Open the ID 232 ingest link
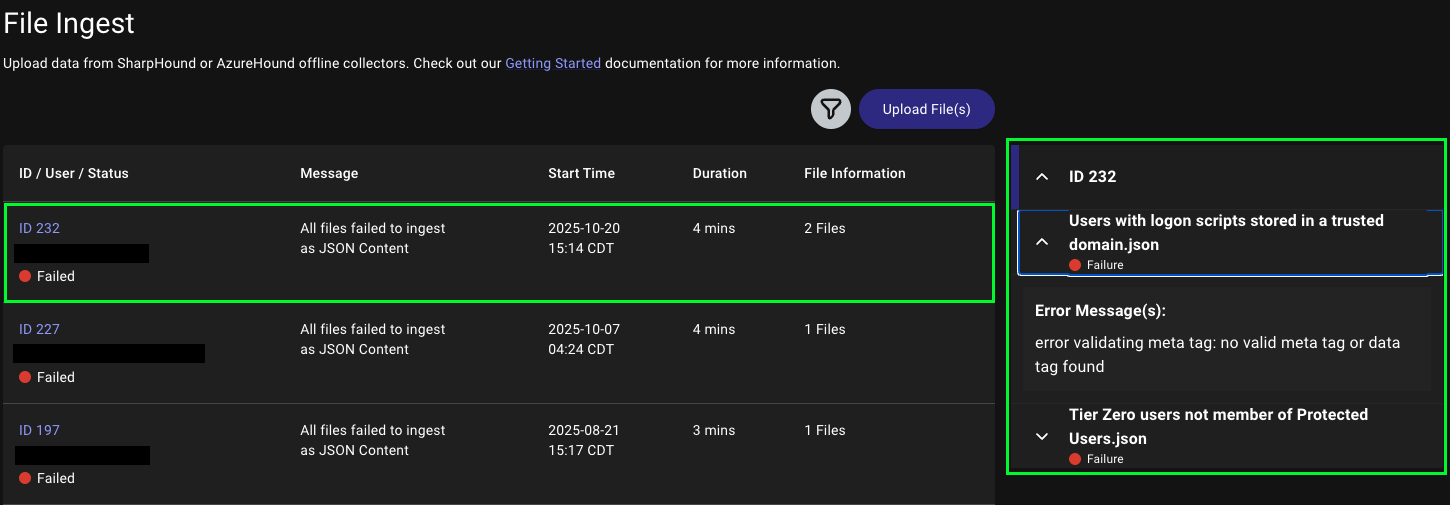This screenshot has width=1450, height=505. coord(40,228)
